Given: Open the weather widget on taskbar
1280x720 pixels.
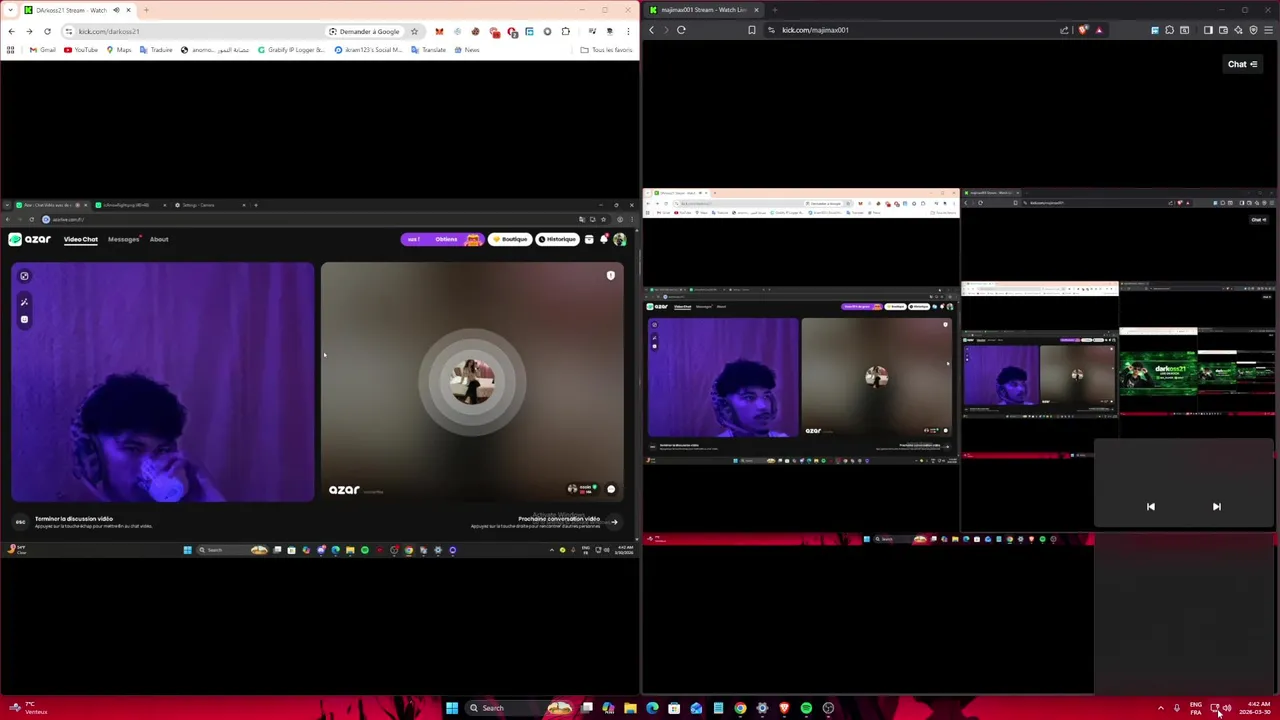Looking at the screenshot, I should click(x=28, y=708).
